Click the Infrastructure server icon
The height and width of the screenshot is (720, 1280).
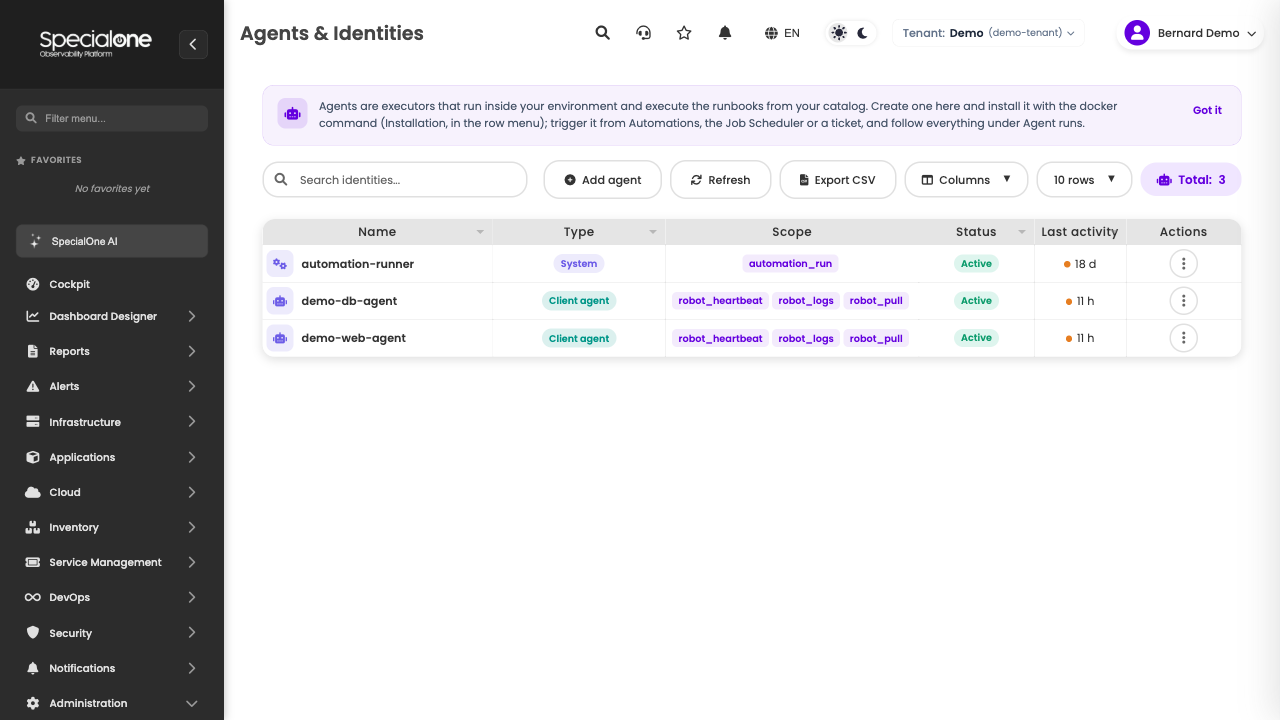pos(32,422)
